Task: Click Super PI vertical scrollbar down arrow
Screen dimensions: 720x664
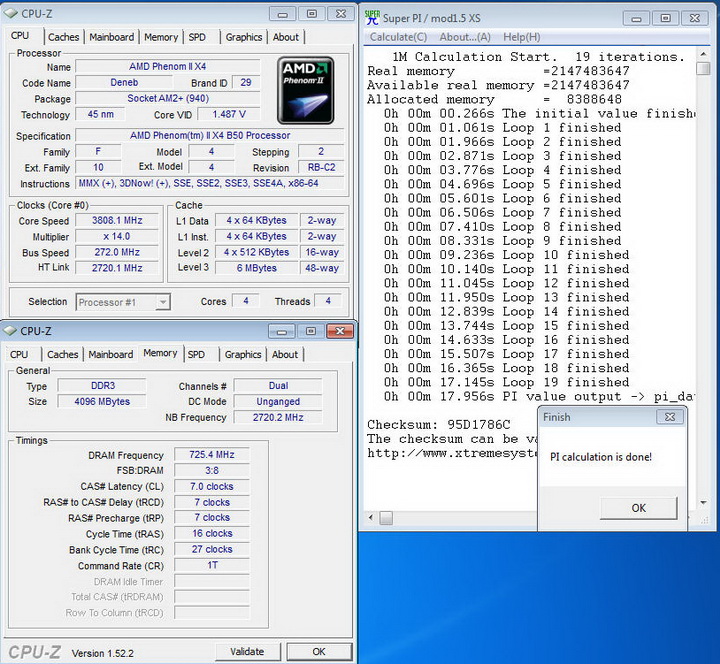Action: click(703, 503)
